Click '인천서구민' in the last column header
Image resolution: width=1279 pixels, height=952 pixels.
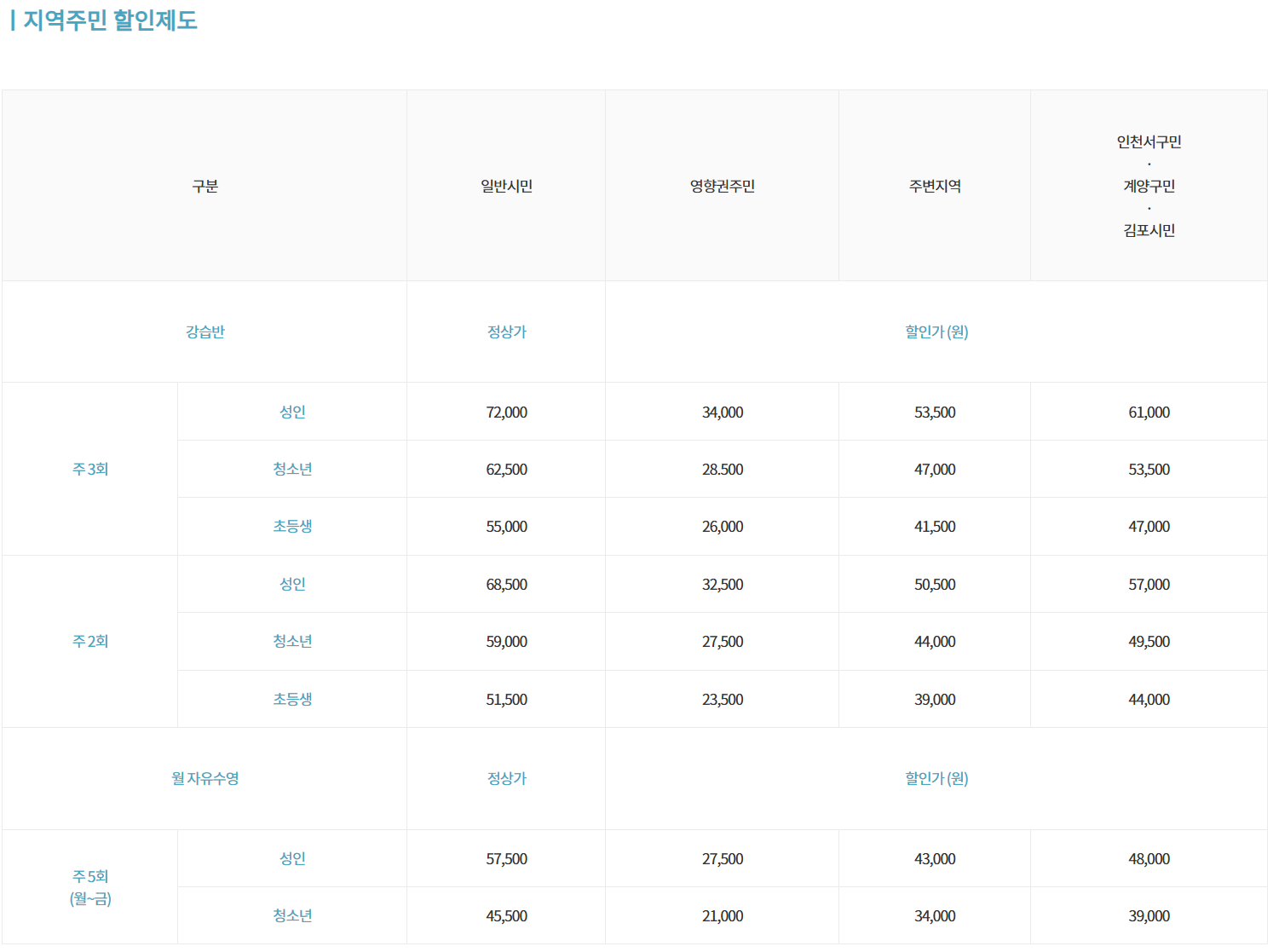[x=1149, y=141]
